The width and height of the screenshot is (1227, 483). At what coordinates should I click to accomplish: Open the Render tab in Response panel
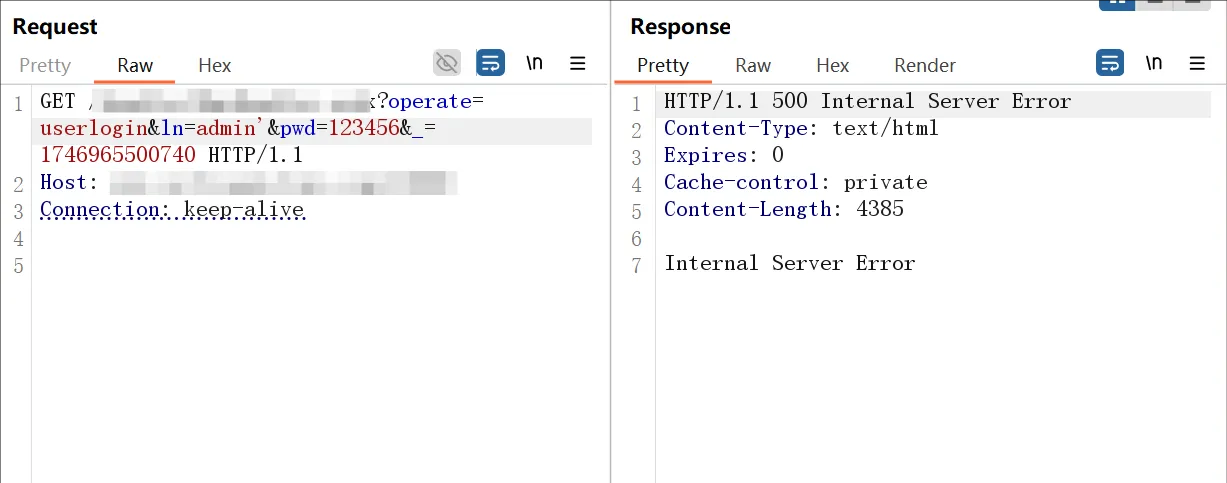coord(925,66)
